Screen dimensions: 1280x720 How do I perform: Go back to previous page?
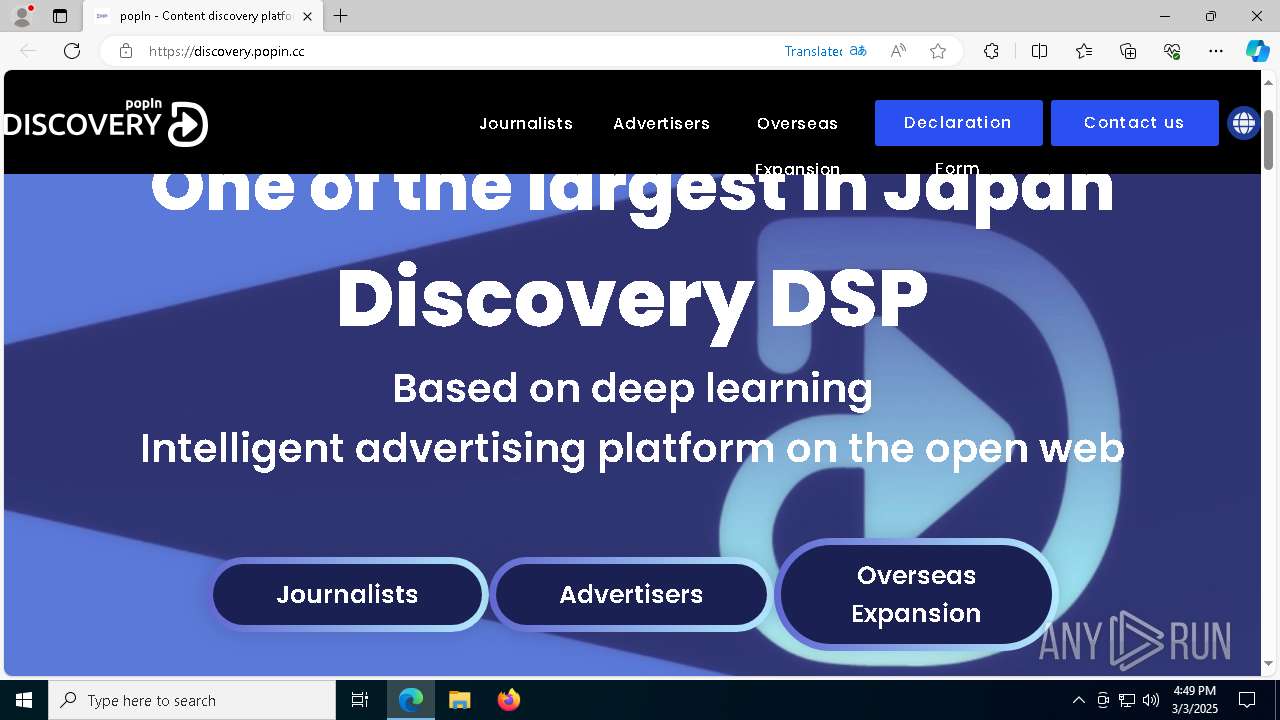click(28, 51)
